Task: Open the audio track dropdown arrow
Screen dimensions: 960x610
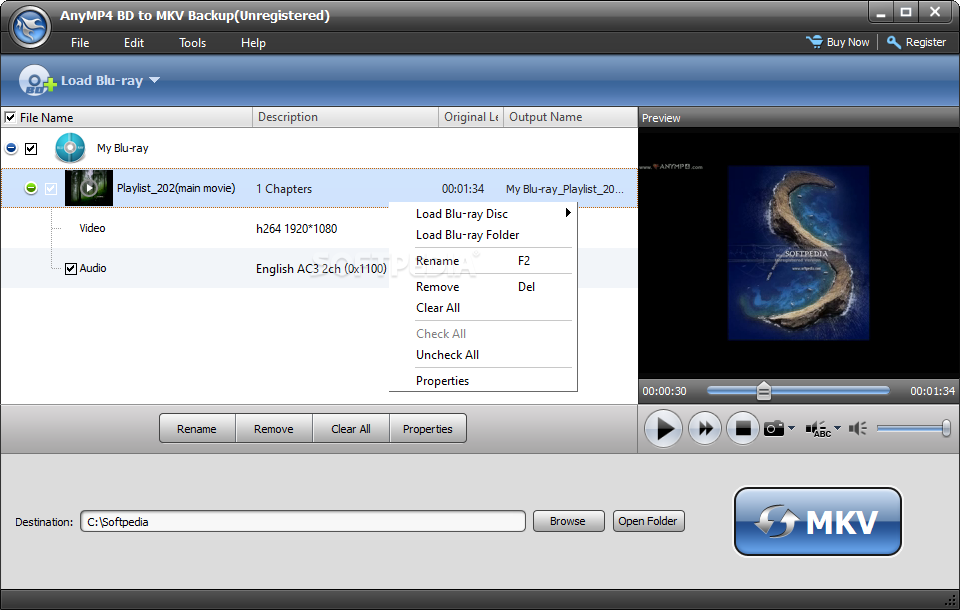Action: [838, 427]
